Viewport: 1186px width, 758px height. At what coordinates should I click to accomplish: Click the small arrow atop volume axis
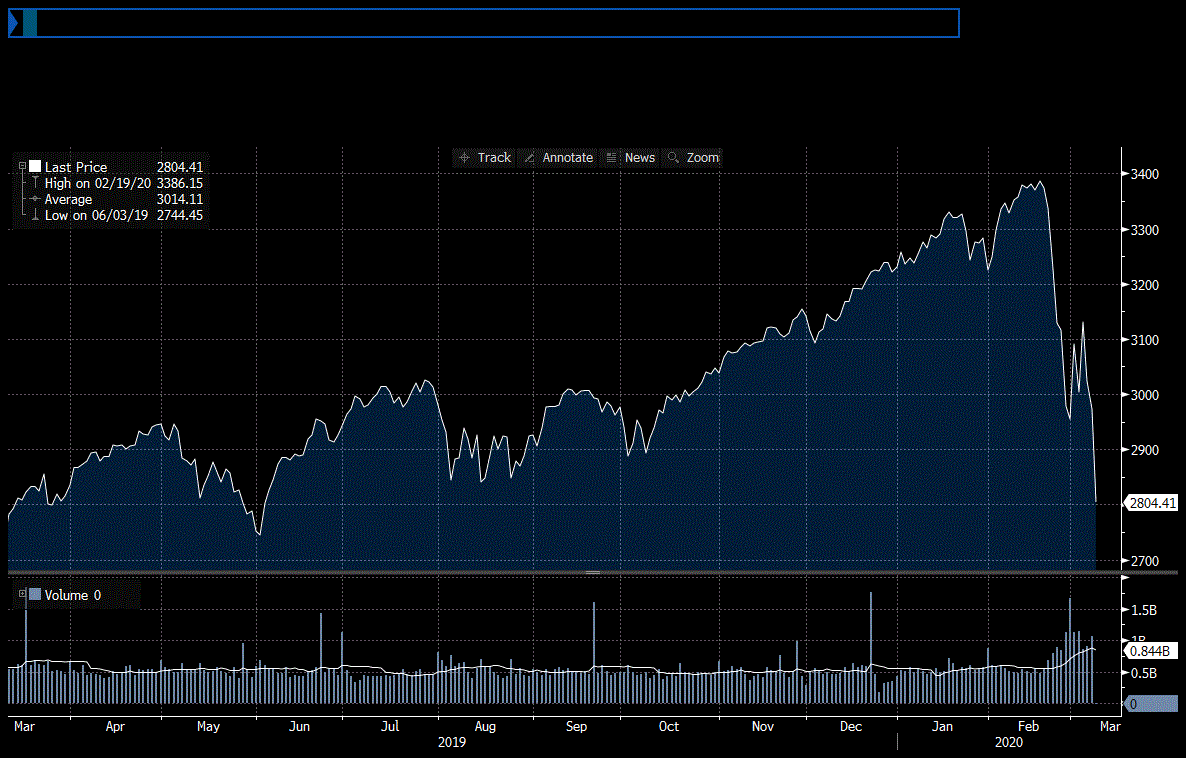coord(1125,579)
